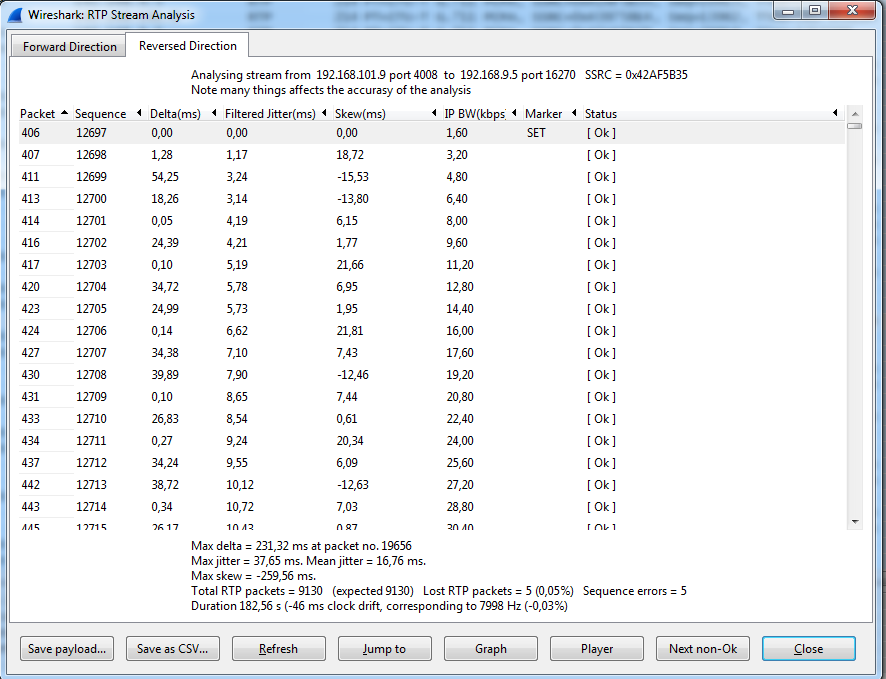Sort by the Sequence column header
The height and width of the screenshot is (679, 886).
pos(100,114)
